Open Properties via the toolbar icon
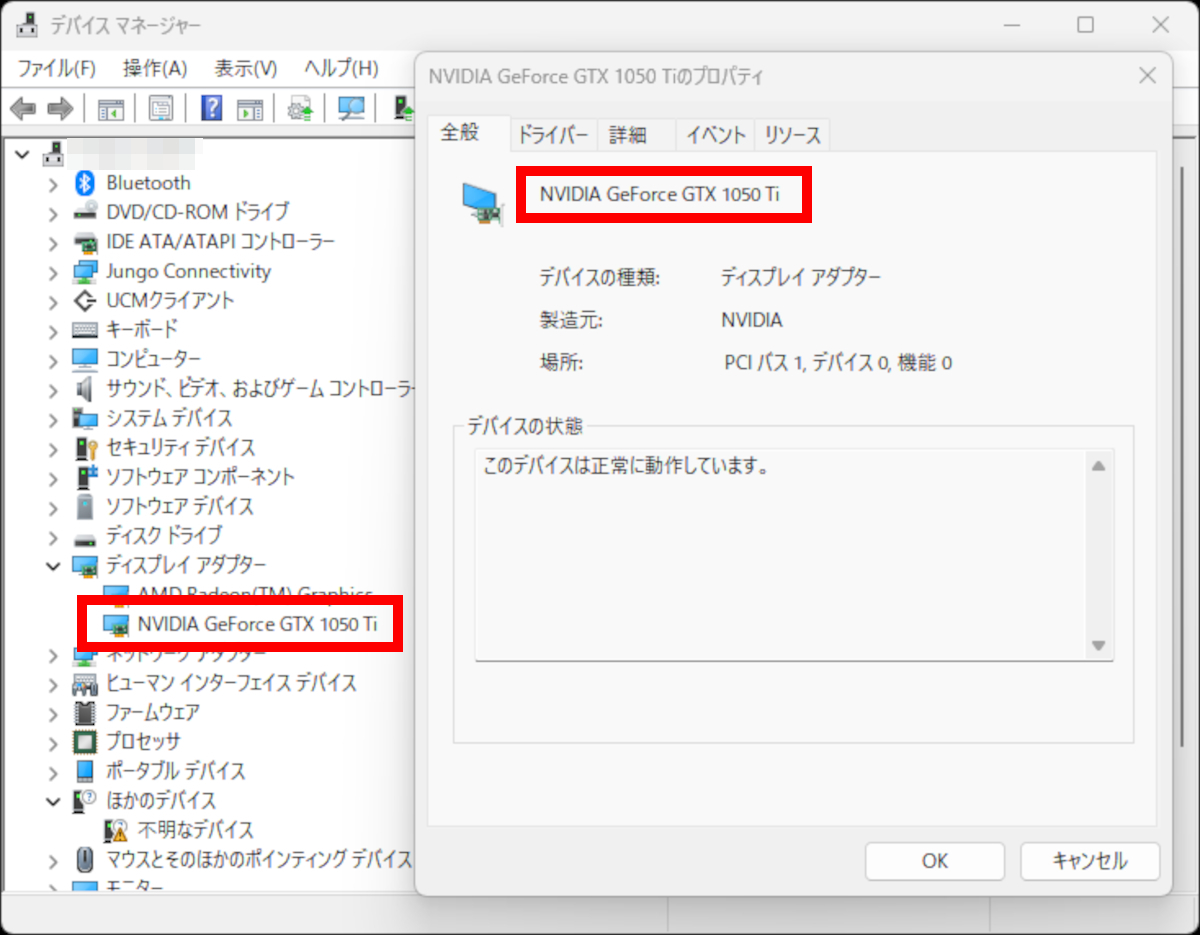Viewport: 1200px width, 935px height. (x=161, y=108)
